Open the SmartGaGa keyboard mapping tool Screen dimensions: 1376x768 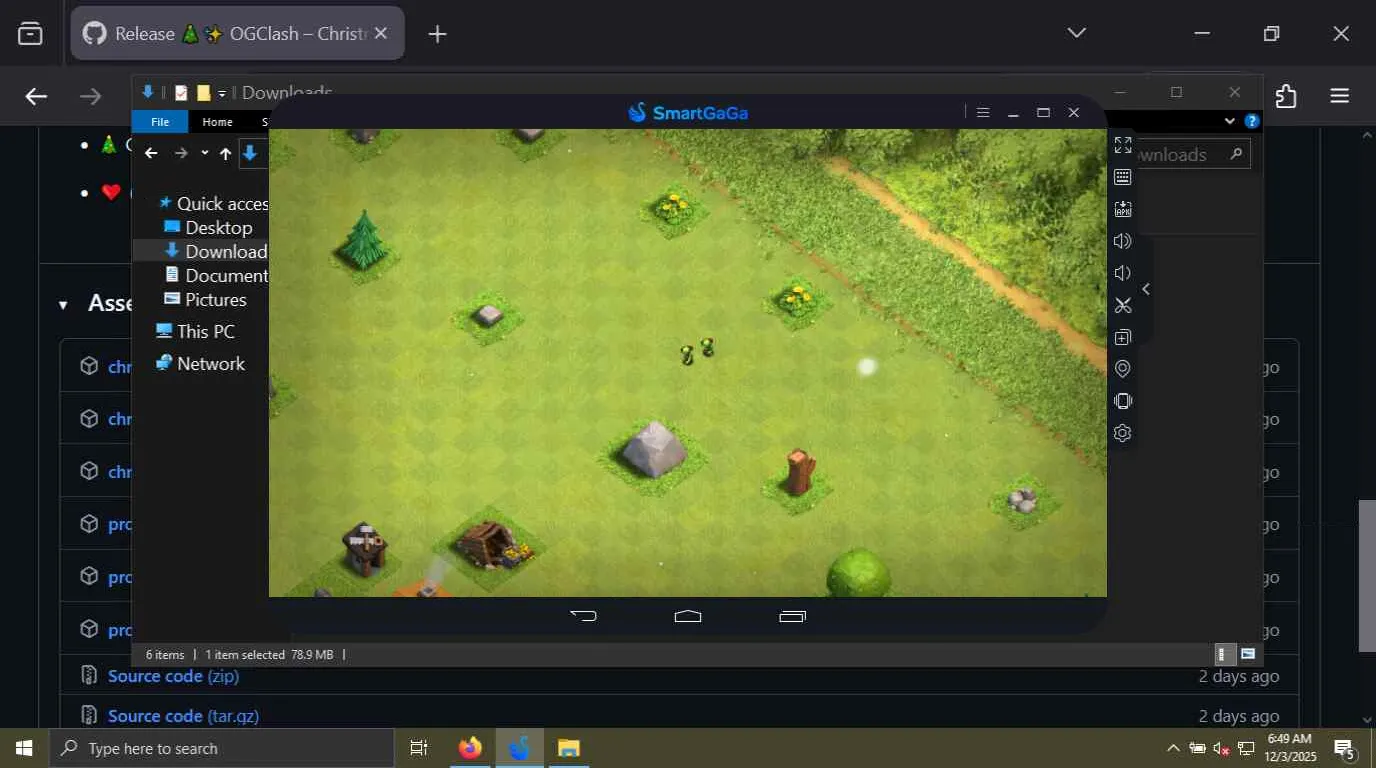(1123, 177)
